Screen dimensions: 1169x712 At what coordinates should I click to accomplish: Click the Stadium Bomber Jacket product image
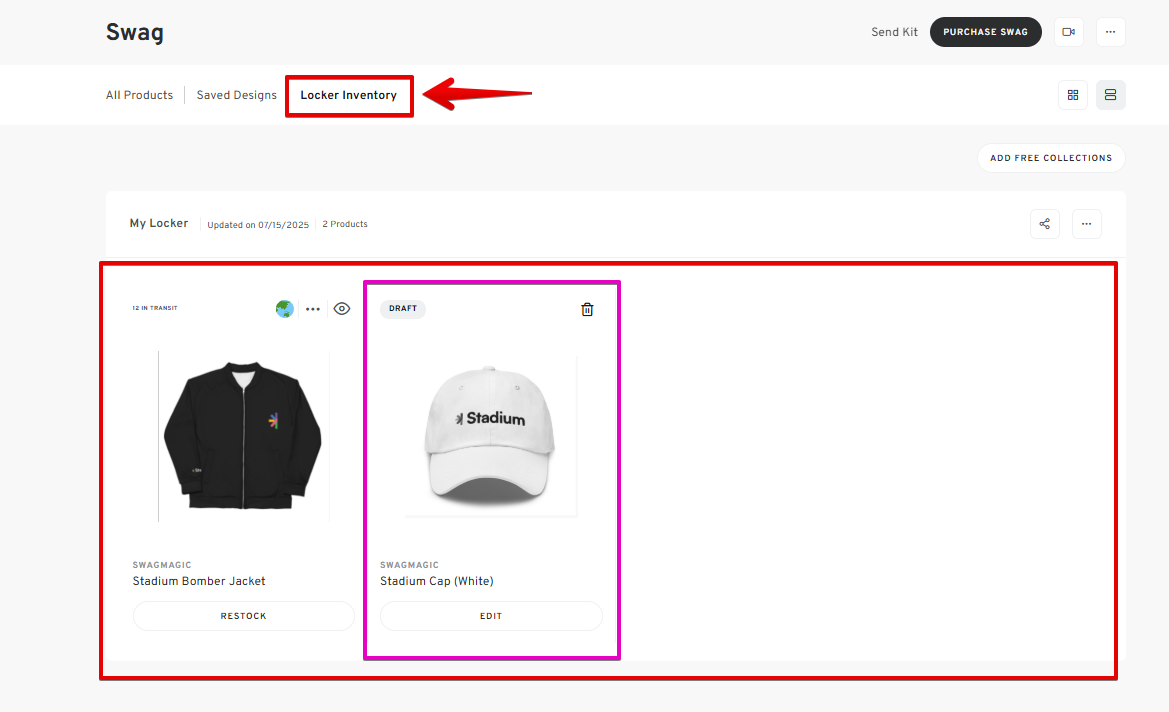[243, 435]
